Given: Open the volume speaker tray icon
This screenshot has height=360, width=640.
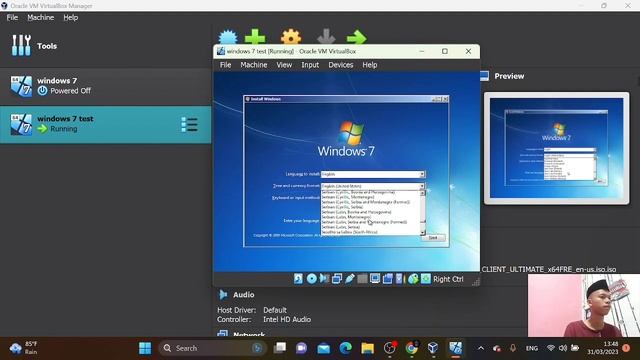Looking at the screenshot, I should coord(563,348).
